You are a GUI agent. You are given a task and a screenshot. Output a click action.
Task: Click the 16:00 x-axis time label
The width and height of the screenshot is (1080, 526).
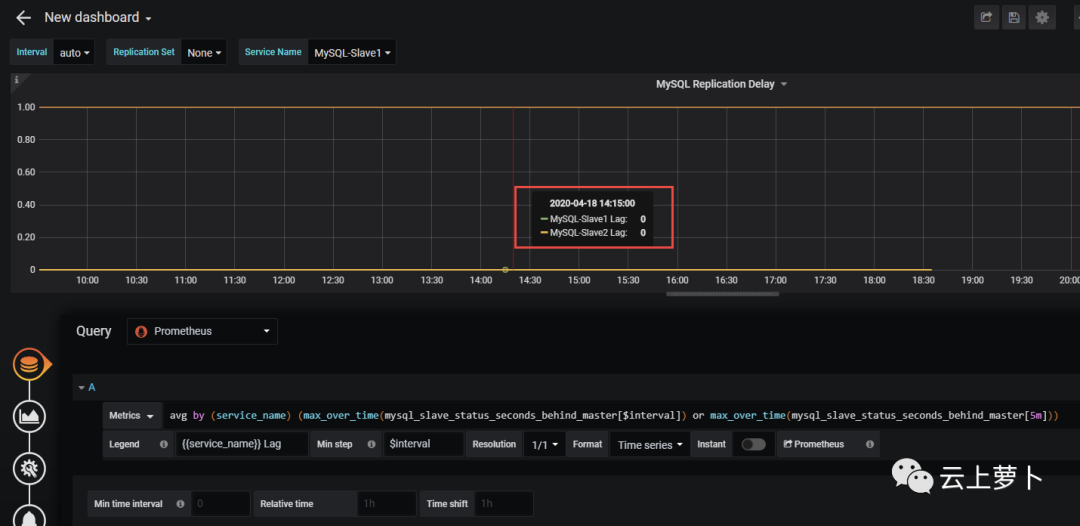point(677,280)
